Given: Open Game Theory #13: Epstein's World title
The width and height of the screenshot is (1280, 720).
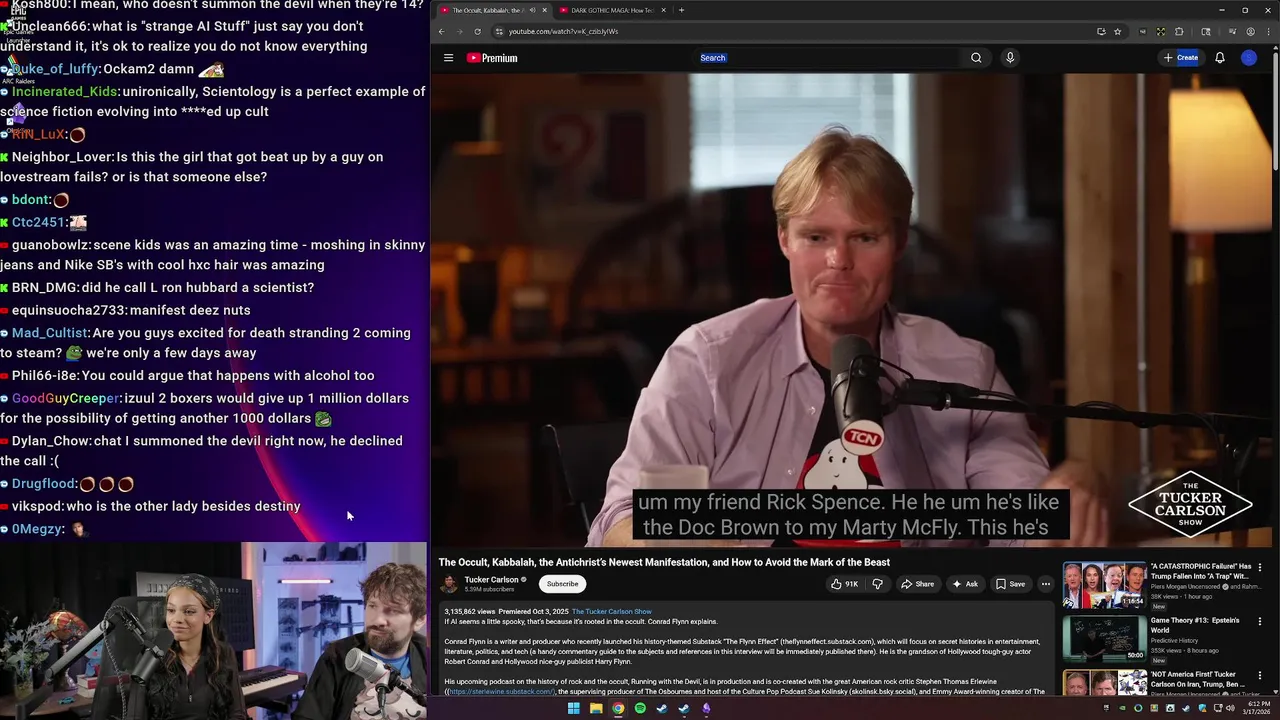Looking at the screenshot, I should [x=1194, y=625].
